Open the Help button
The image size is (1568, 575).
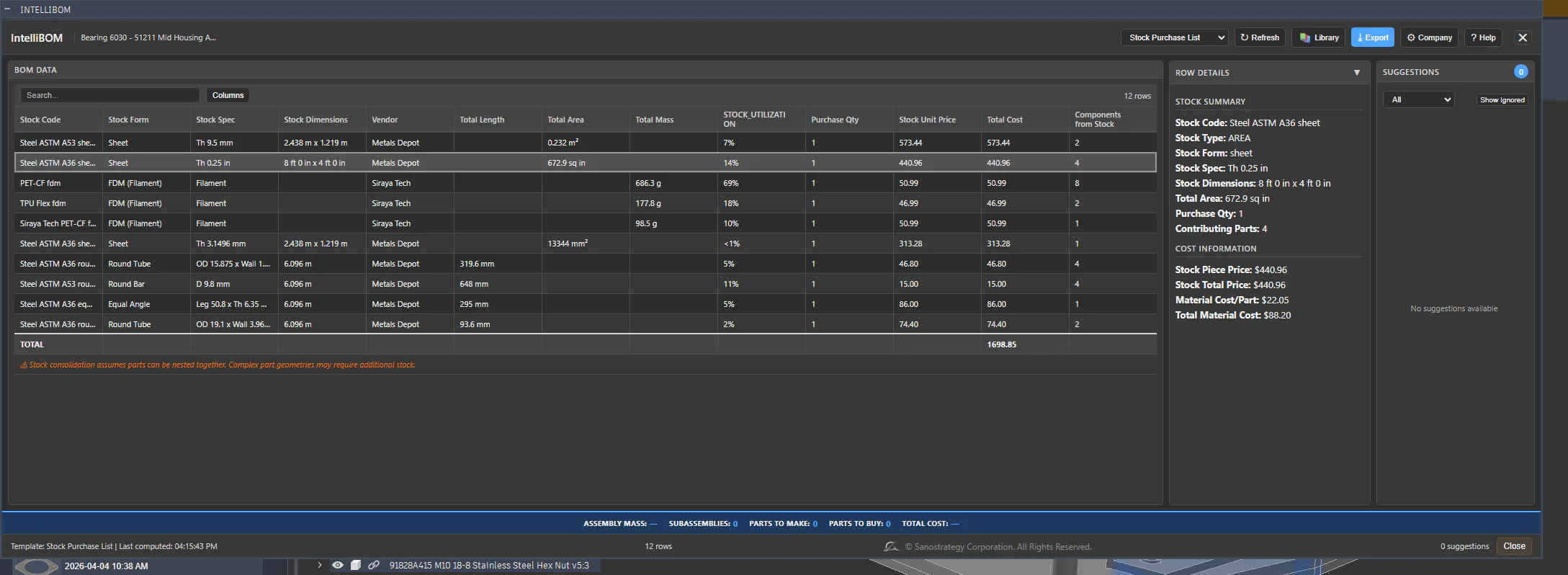coord(1483,37)
